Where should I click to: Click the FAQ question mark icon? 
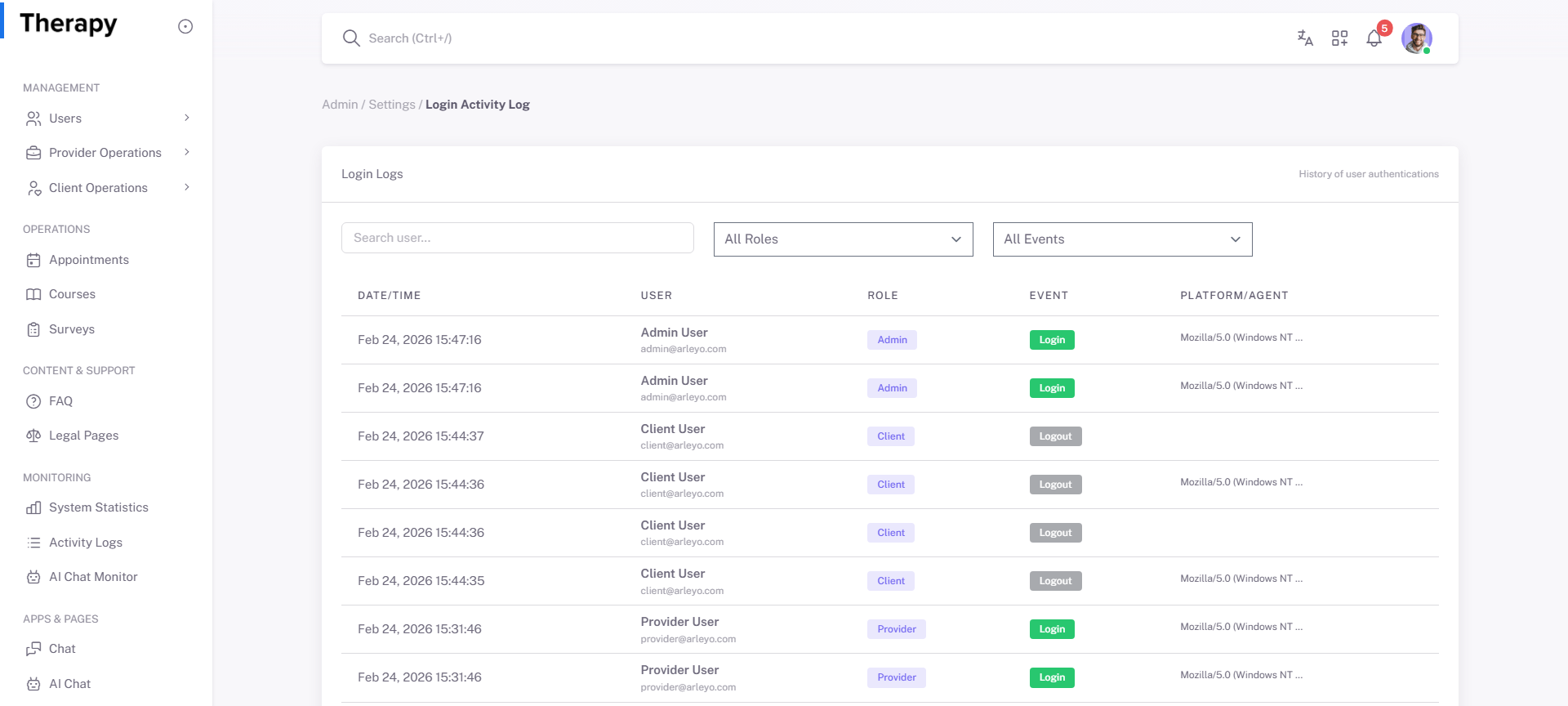[x=33, y=401]
